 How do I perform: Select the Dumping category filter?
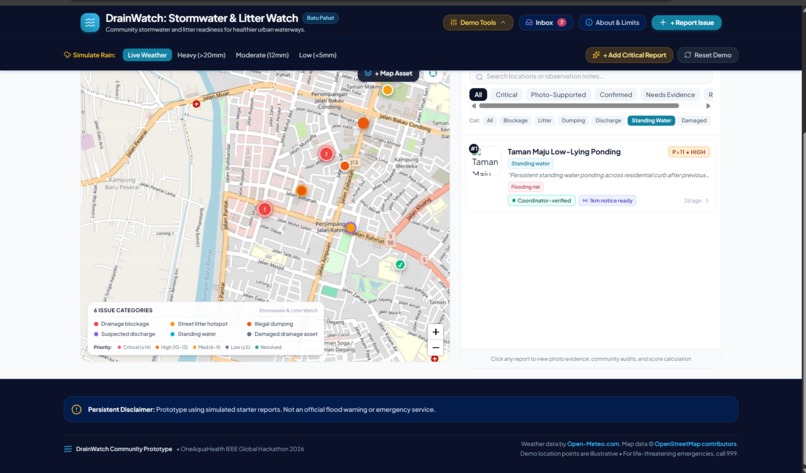[x=573, y=121]
